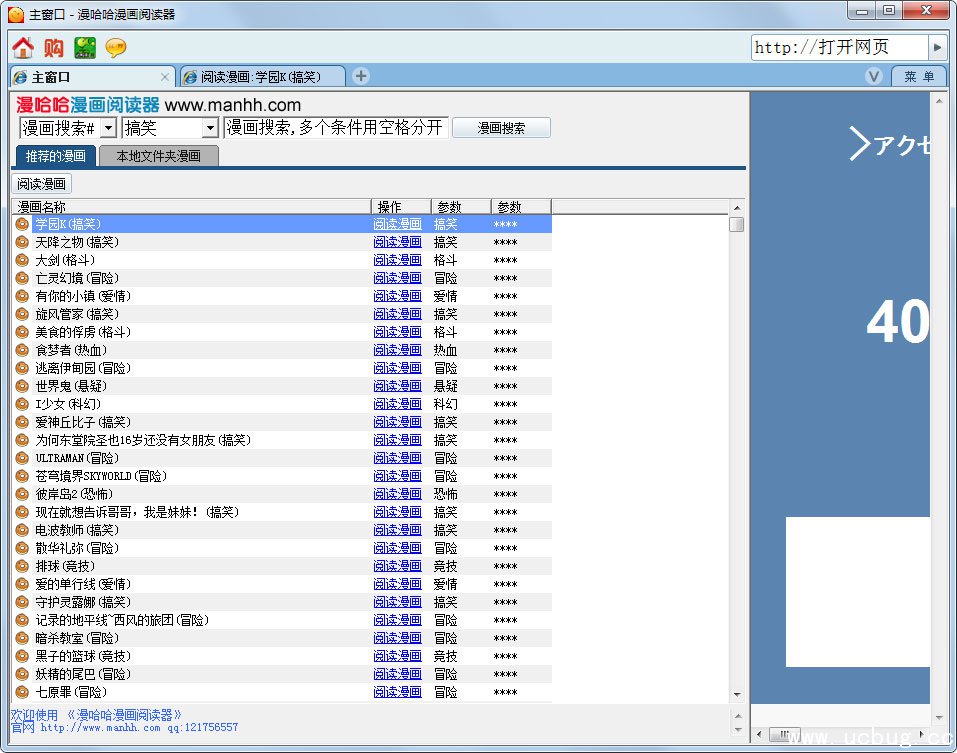Open the green game icon in toolbar
Viewport: 957px width, 753px height.
[x=85, y=48]
